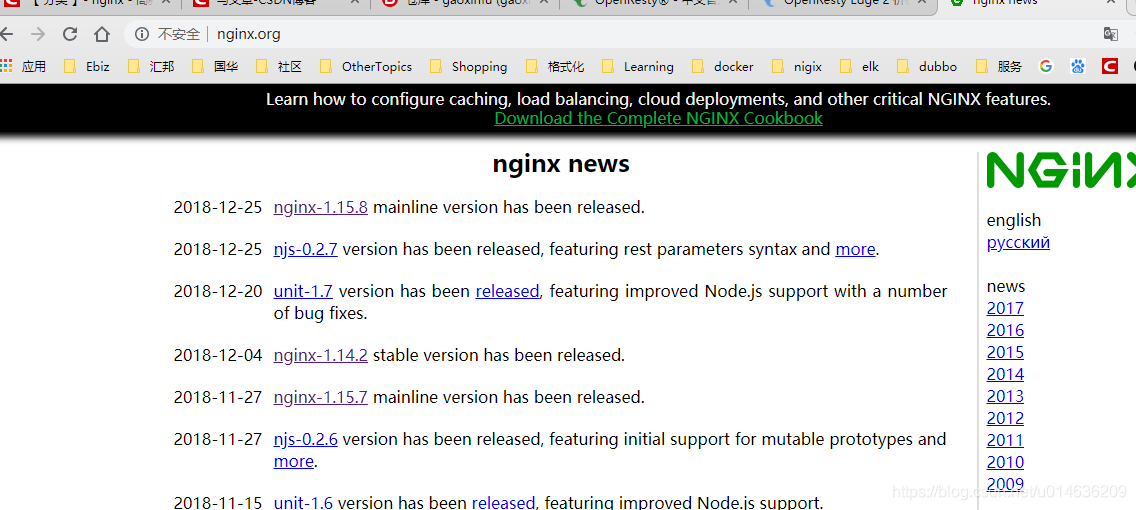Open the 2010 news archive

pyautogui.click(x=1005, y=462)
